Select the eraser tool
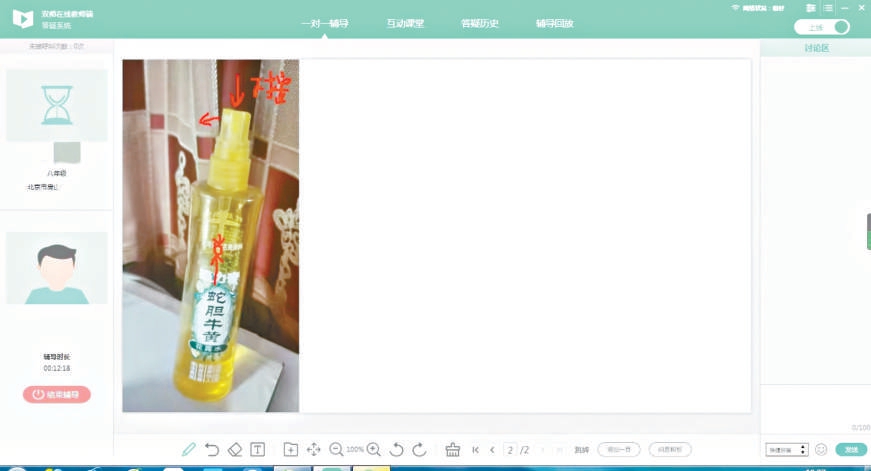871x471 pixels. tap(235, 450)
